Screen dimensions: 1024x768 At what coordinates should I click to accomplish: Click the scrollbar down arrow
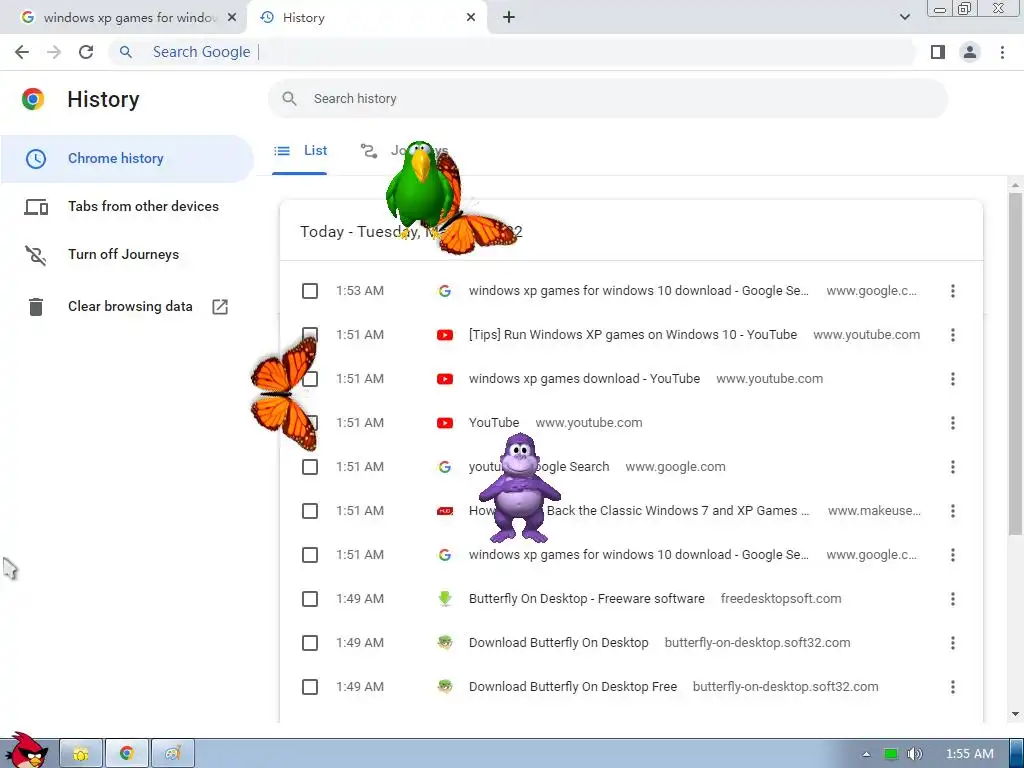coord(1015,714)
